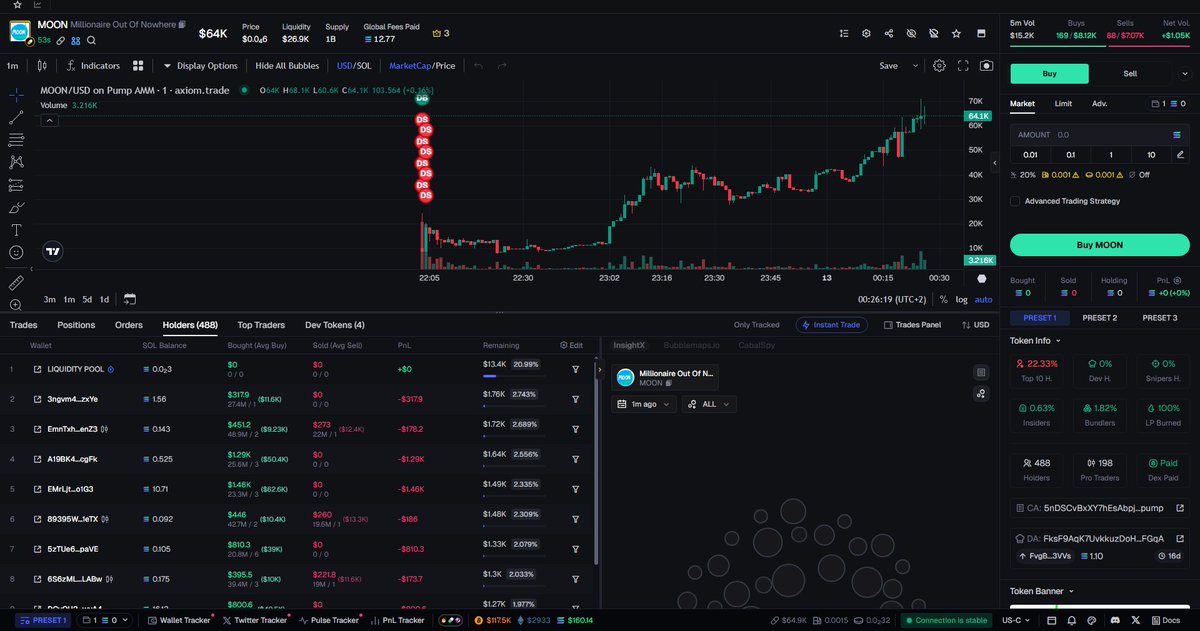Expand Token Banner section
The image size is (1200, 631).
pyautogui.click(x=1041, y=591)
